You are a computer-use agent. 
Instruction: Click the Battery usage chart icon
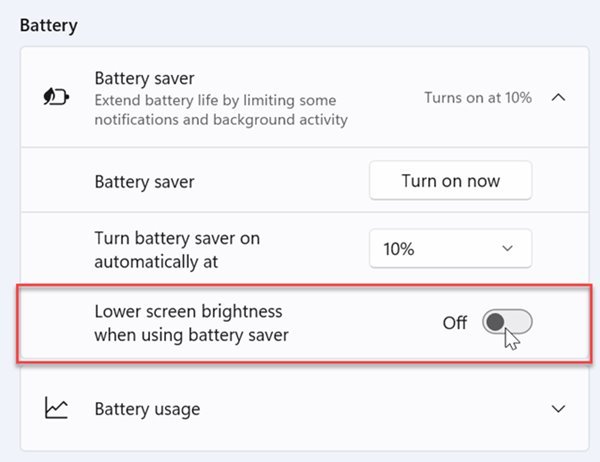[56, 408]
